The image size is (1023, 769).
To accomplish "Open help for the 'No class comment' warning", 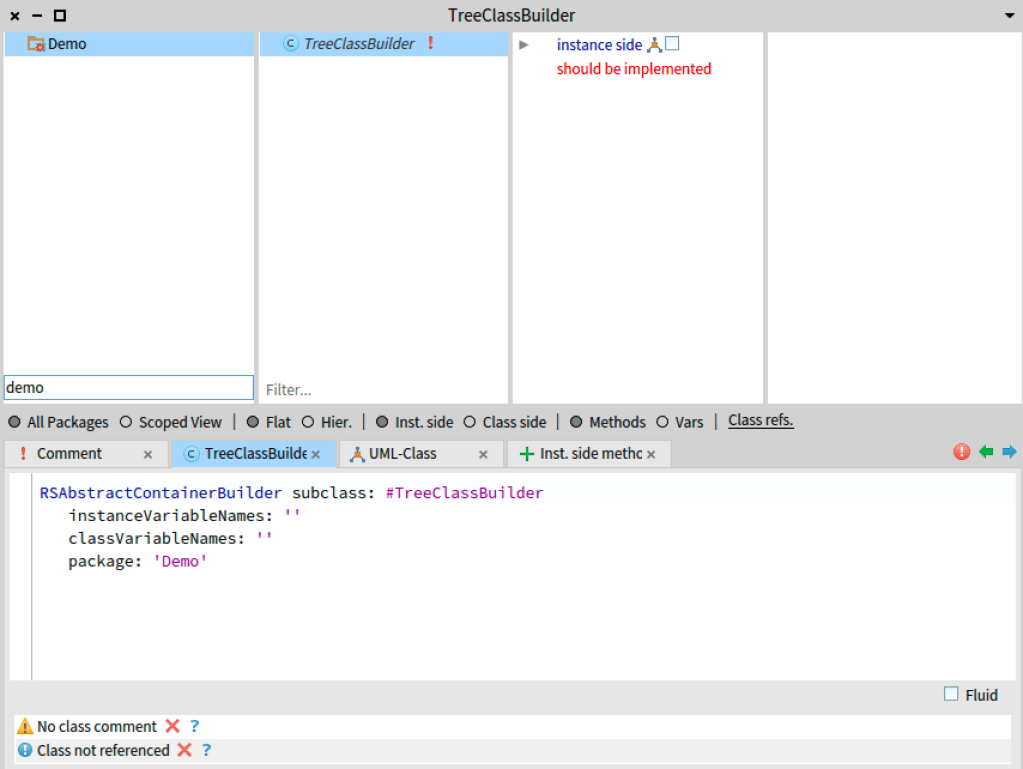I will click(x=195, y=727).
